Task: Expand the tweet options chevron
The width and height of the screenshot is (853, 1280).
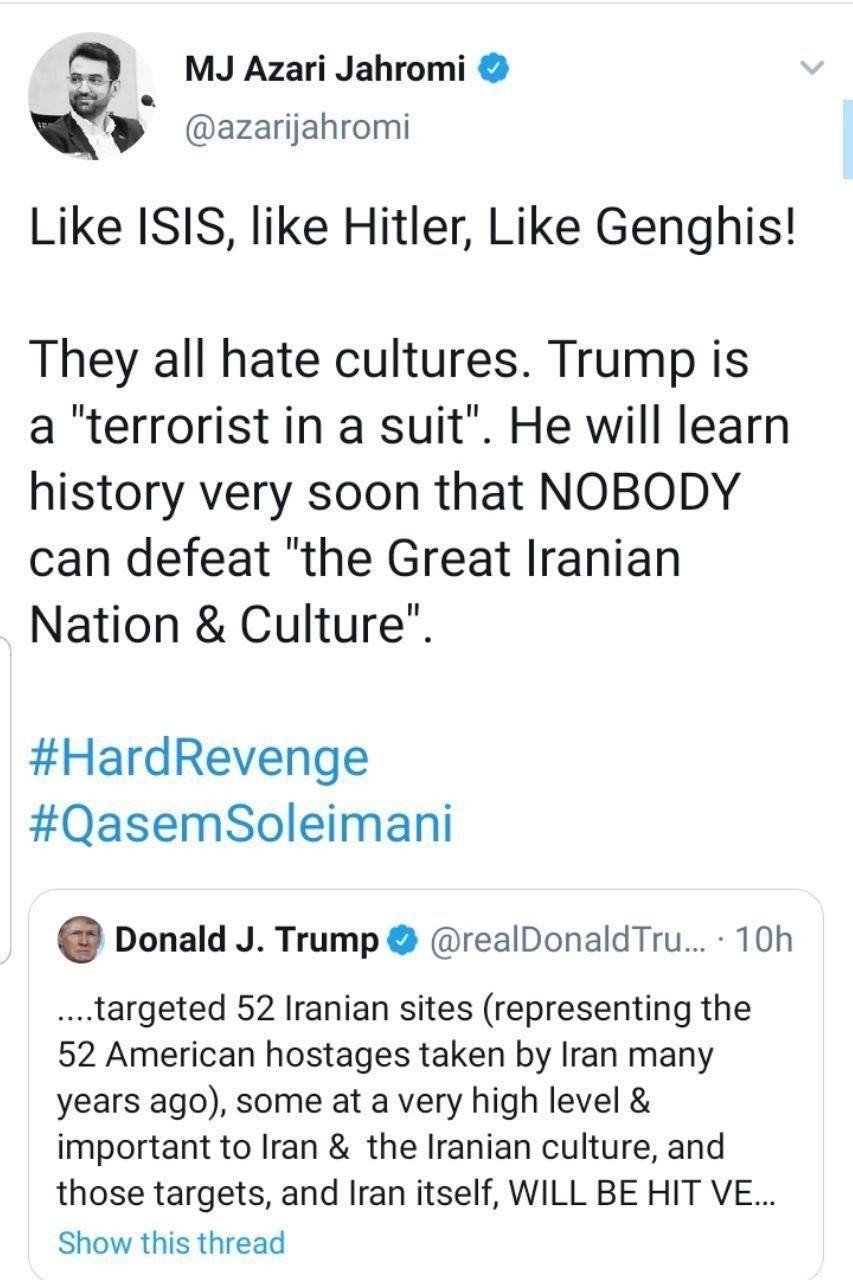Action: coord(813,69)
